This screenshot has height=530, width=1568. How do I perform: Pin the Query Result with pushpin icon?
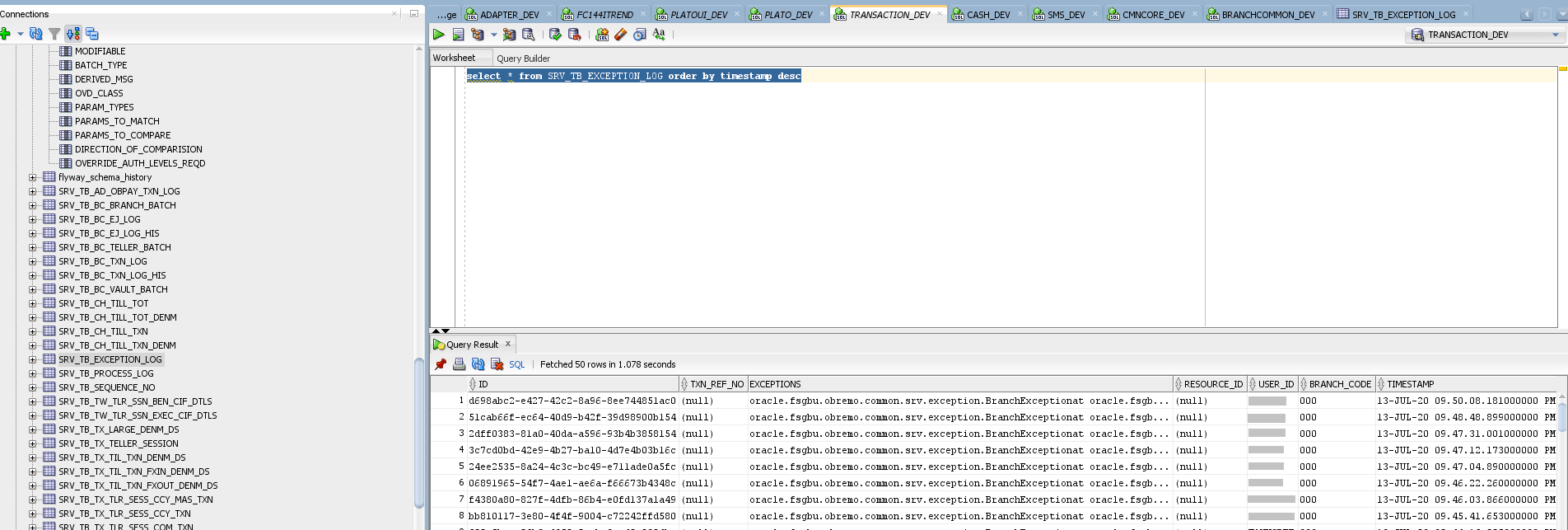[x=441, y=364]
